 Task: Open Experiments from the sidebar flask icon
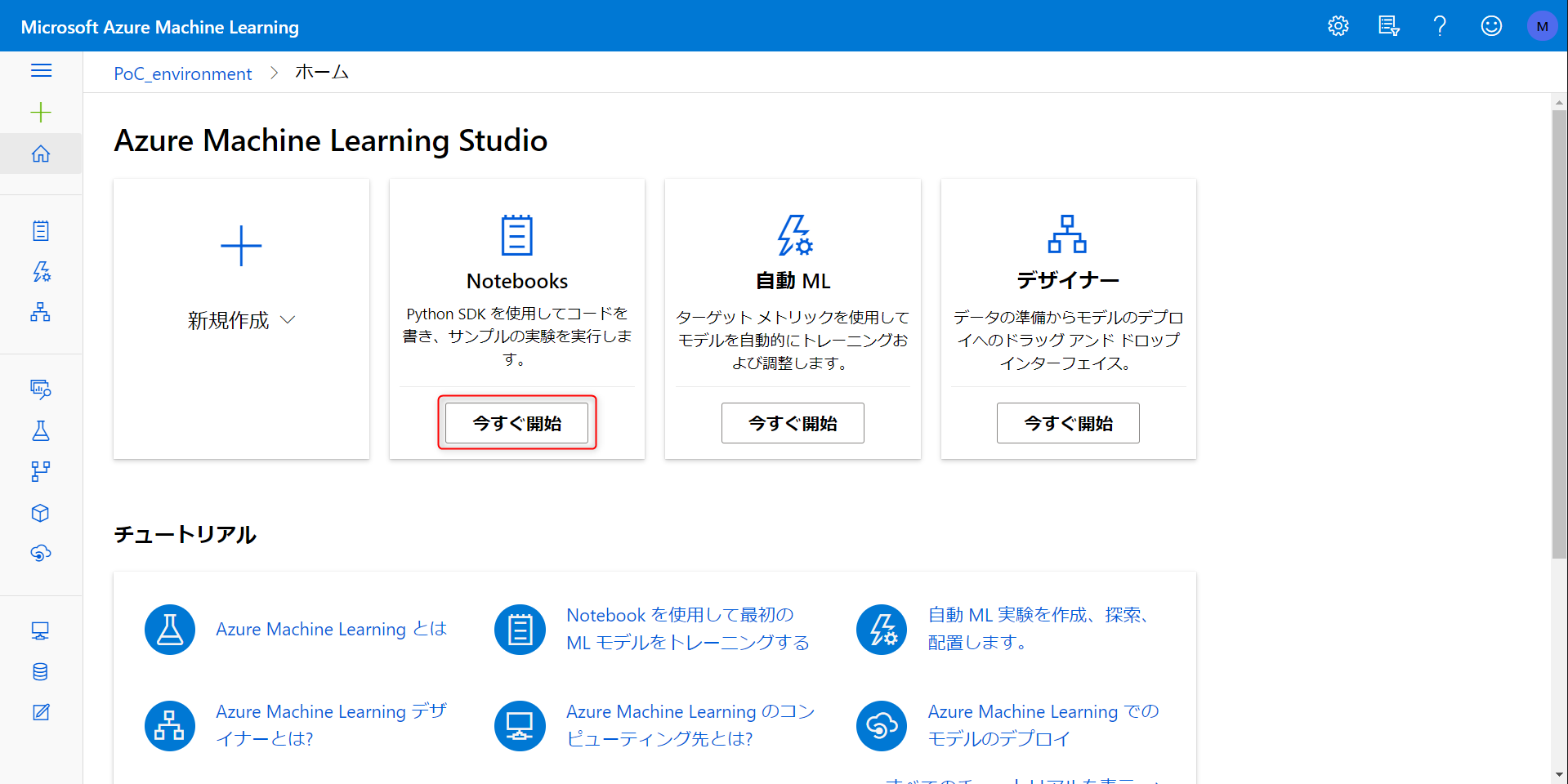pos(41,430)
